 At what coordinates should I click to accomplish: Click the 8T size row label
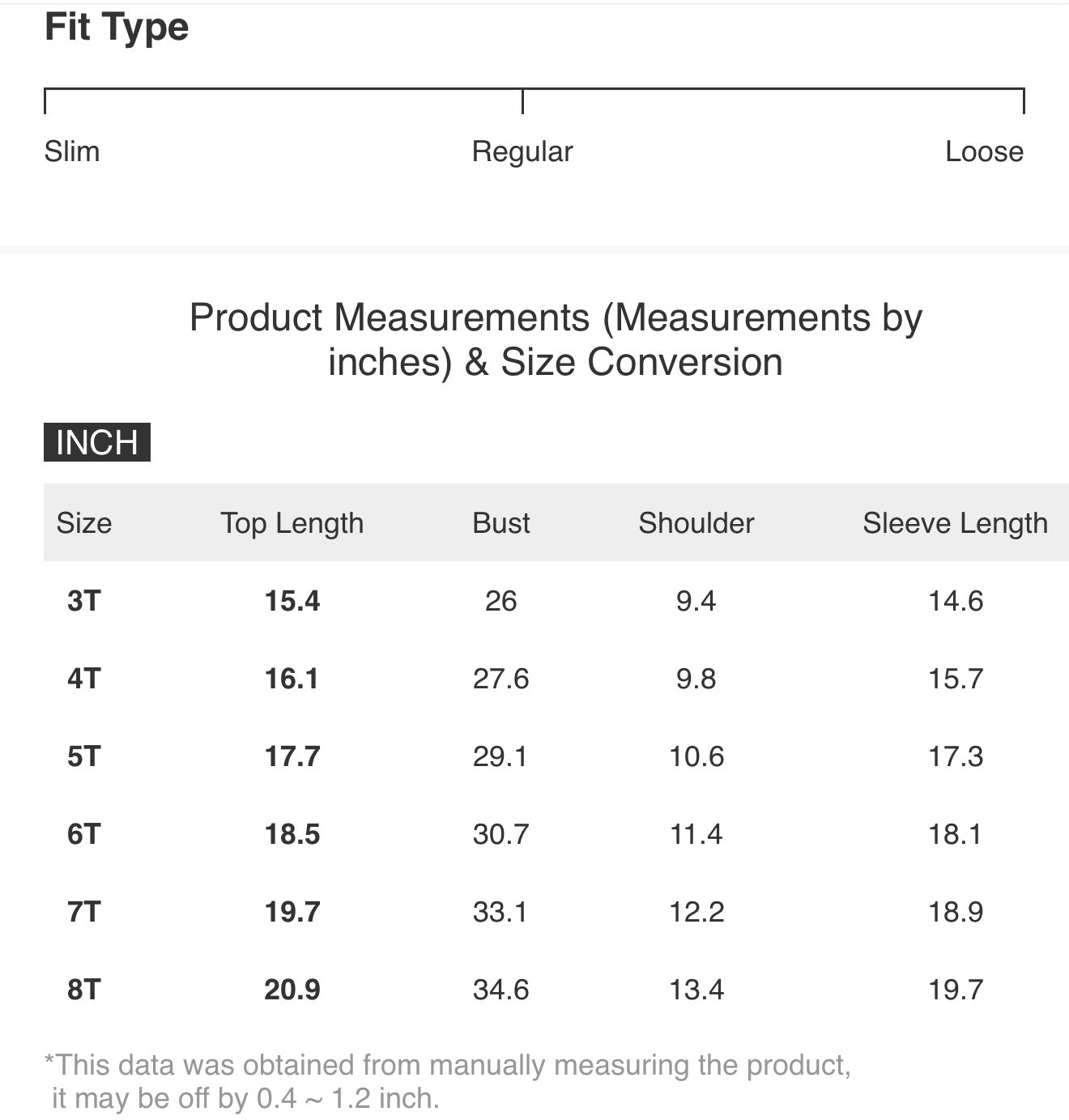pyautogui.click(x=84, y=990)
